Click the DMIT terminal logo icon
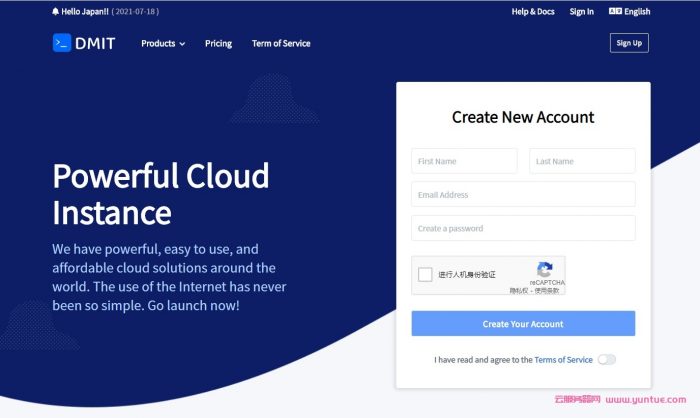700x418 pixels. (62, 43)
